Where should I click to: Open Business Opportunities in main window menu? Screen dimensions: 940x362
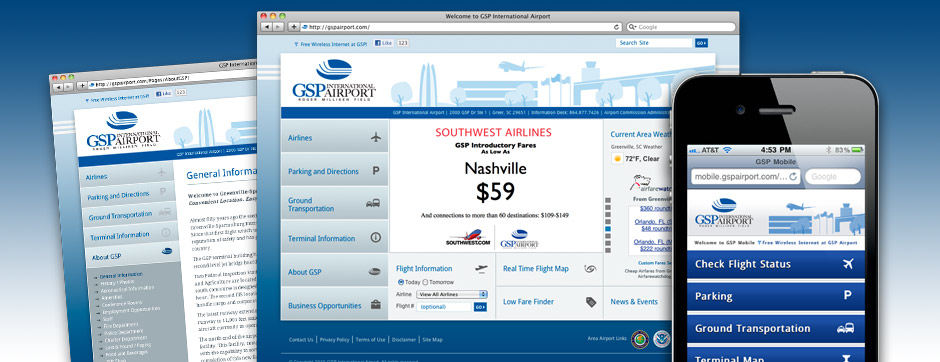[335, 305]
